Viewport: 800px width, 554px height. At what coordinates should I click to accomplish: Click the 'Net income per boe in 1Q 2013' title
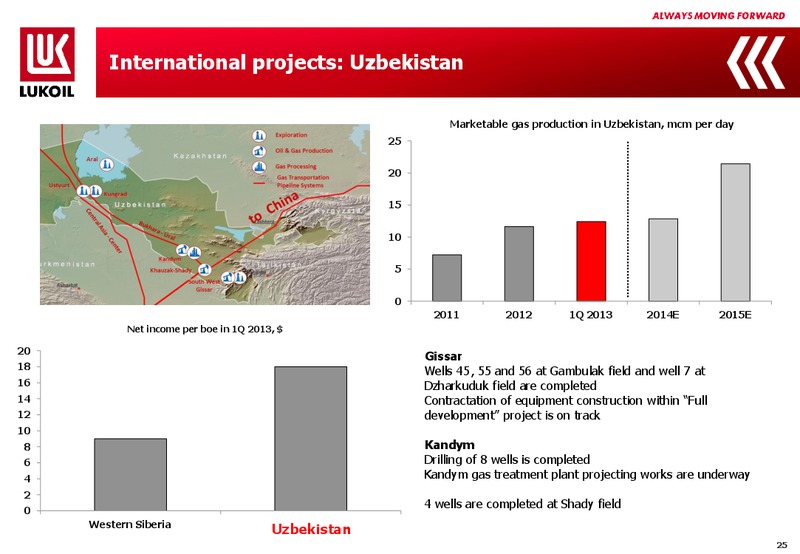click(205, 329)
